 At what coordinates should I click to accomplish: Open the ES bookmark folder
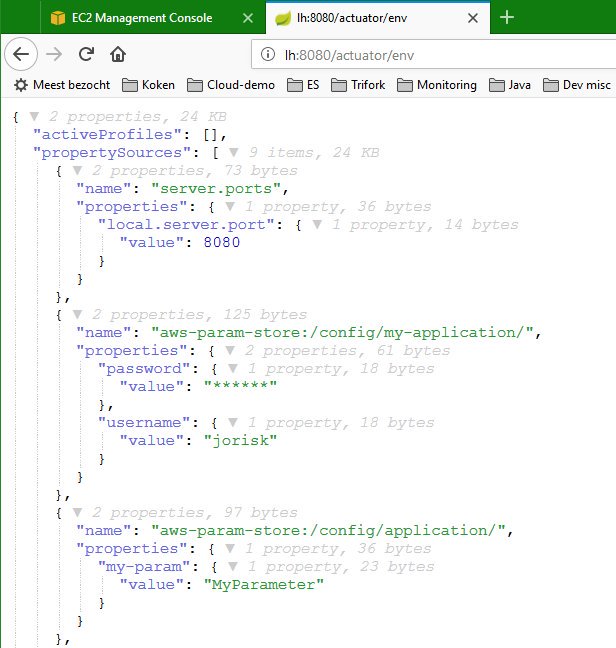[x=303, y=85]
